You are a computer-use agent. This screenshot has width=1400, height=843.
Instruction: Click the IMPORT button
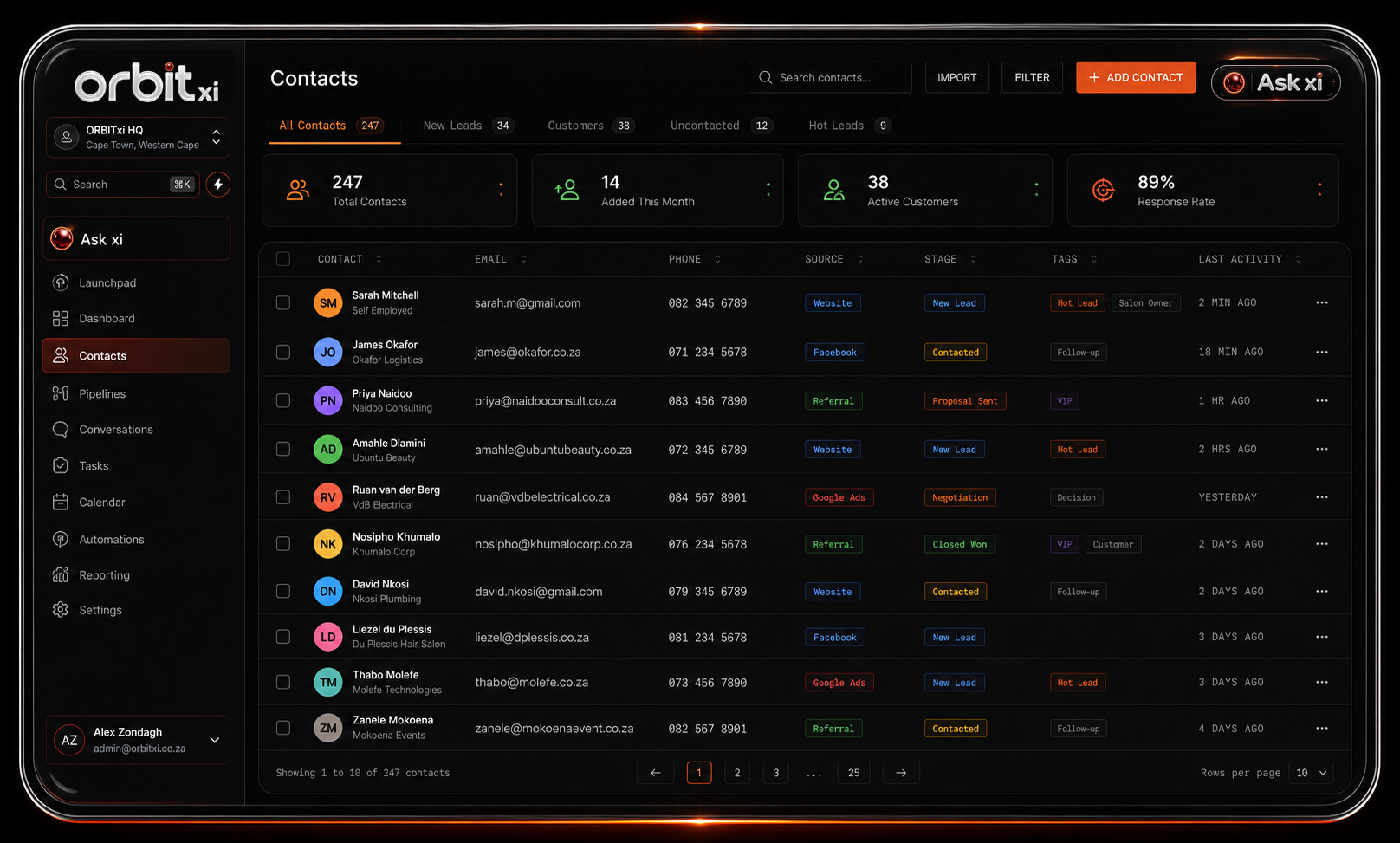pyautogui.click(x=956, y=77)
